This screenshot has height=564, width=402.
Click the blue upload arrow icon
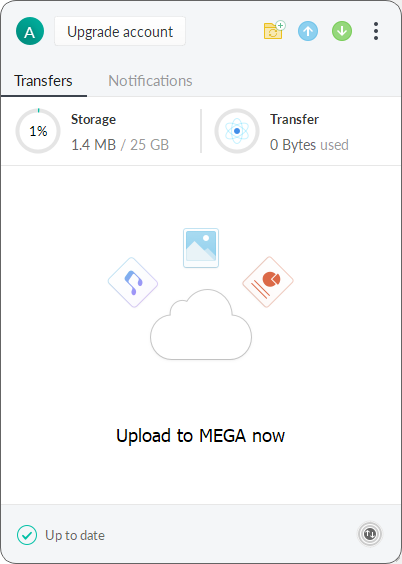(308, 31)
